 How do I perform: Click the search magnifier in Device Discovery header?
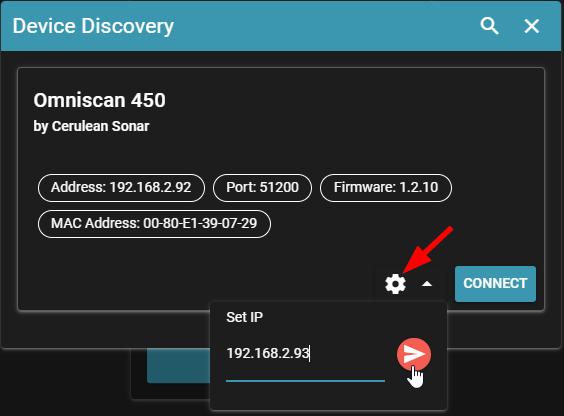490,26
